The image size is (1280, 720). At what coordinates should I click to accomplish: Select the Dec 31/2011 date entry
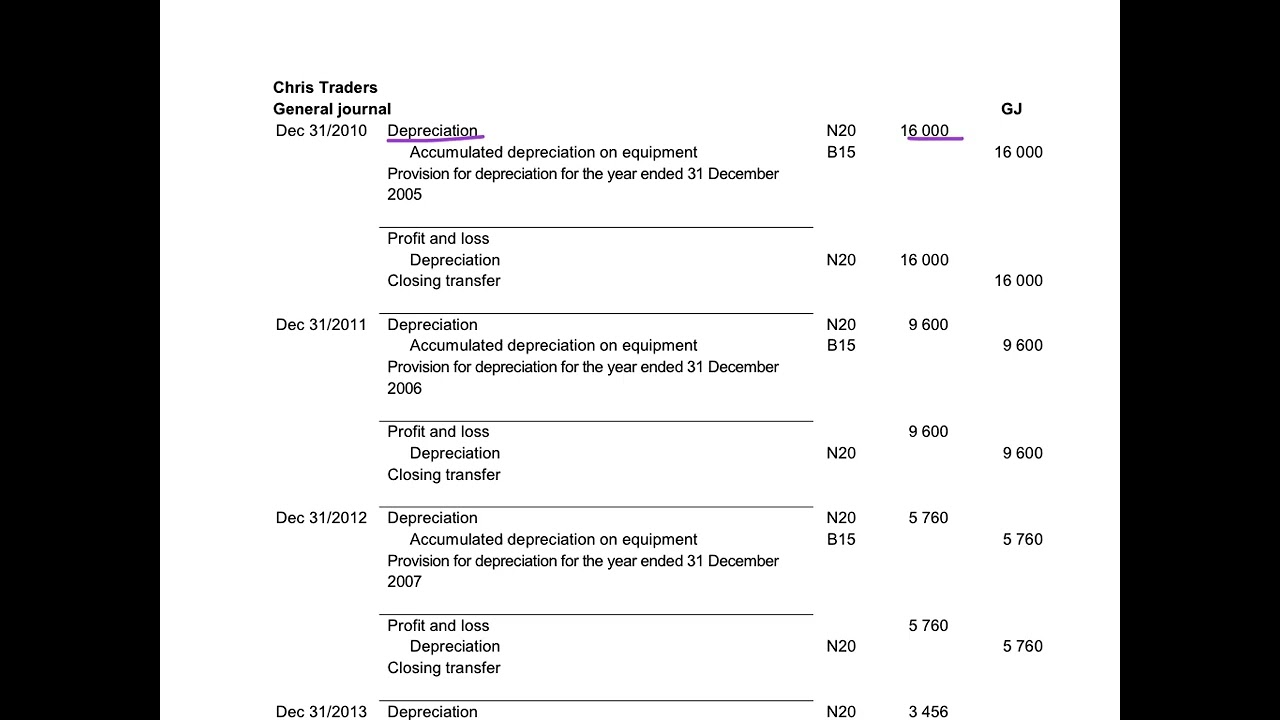(x=321, y=325)
